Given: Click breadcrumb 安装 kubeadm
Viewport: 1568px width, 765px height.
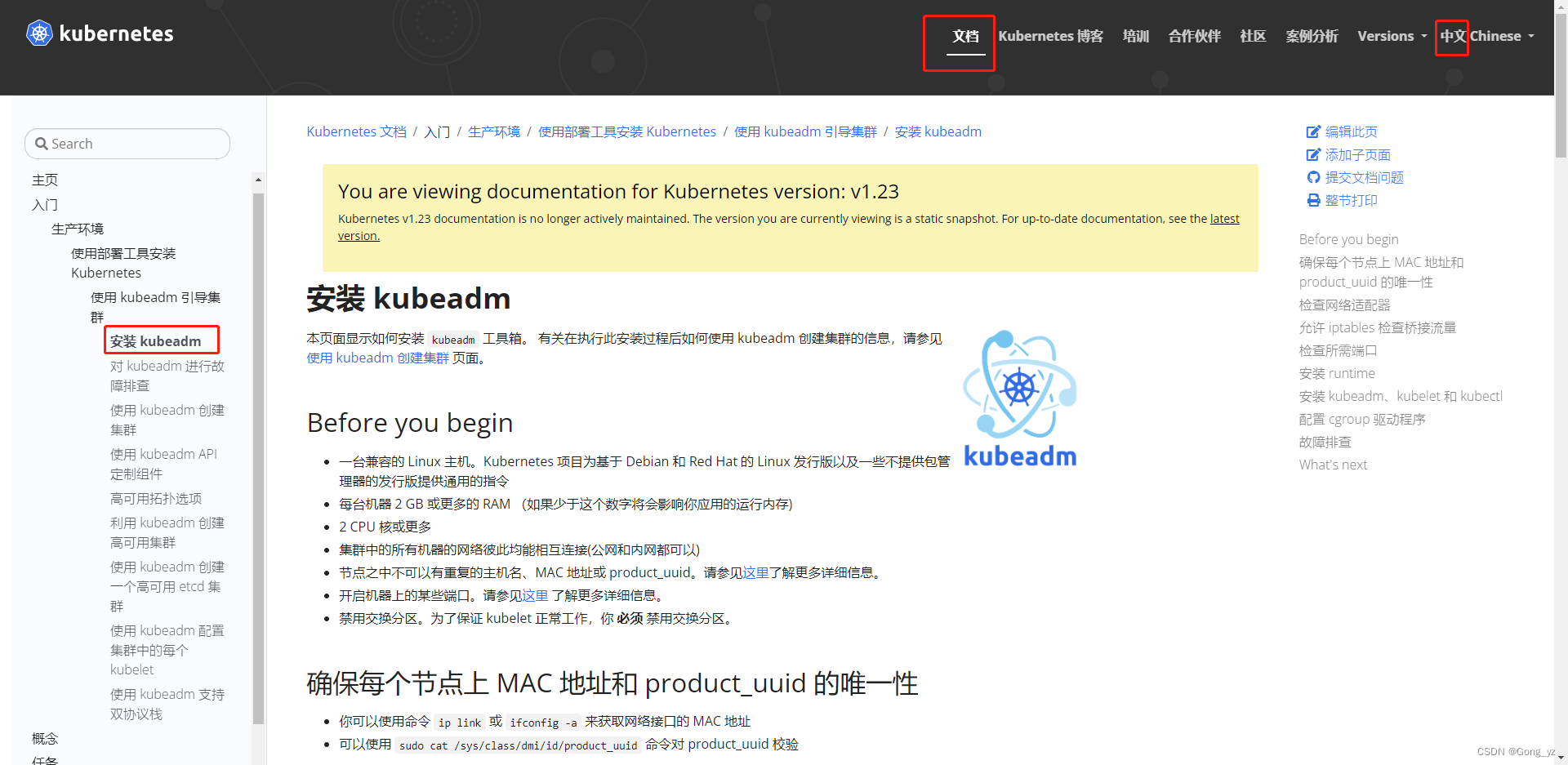Looking at the screenshot, I should pos(938,131).
